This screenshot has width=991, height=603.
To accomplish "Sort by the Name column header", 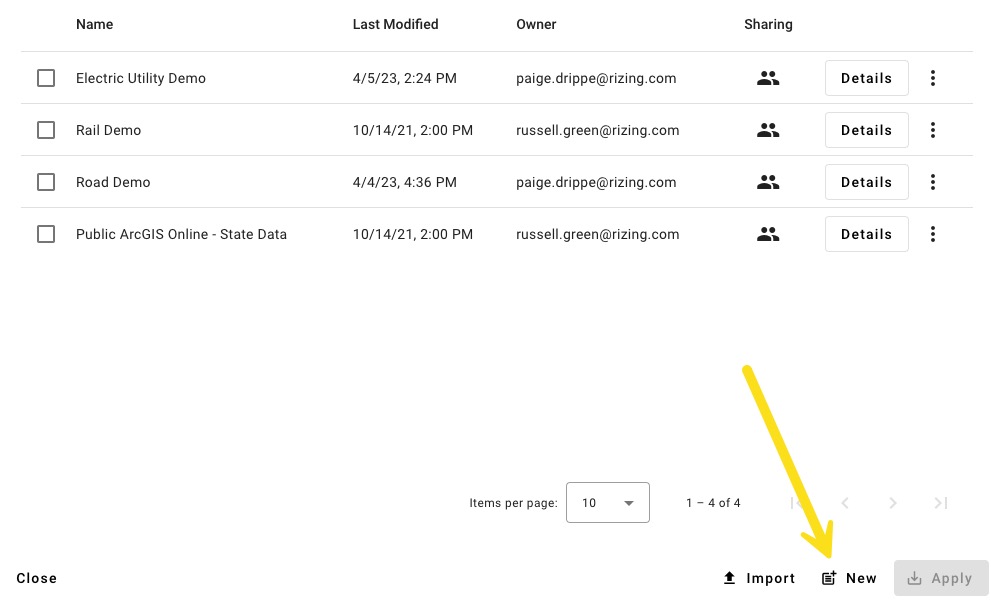I will 94,24.
